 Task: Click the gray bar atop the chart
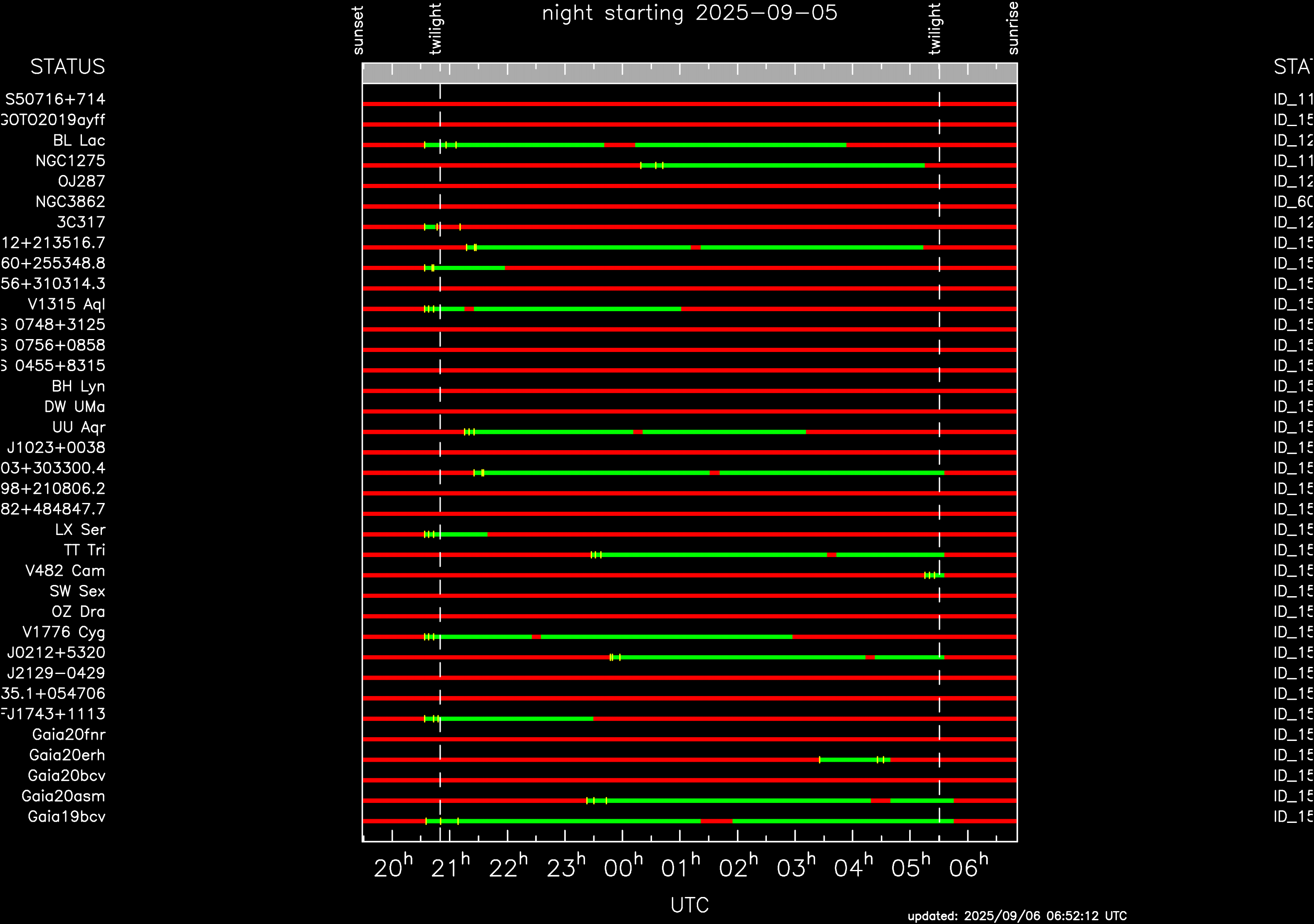(x=689, y=73)
